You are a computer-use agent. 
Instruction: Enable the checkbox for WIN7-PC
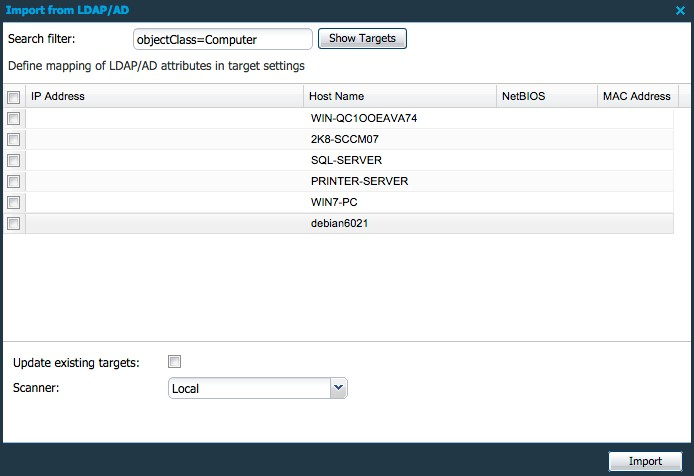tap(13, 202)
